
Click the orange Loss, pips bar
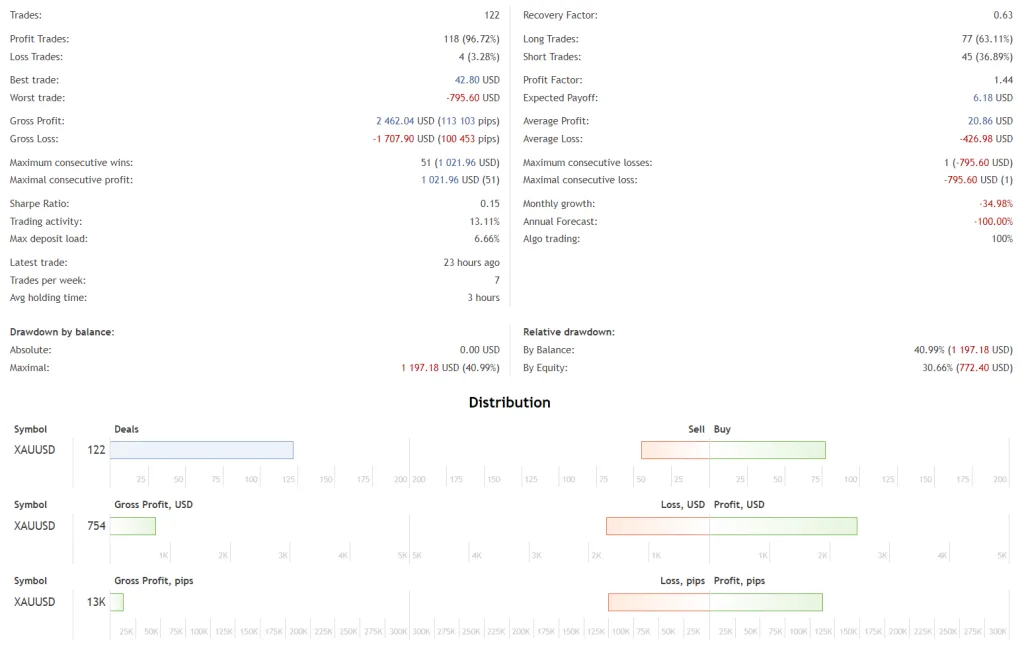(658, 602)
